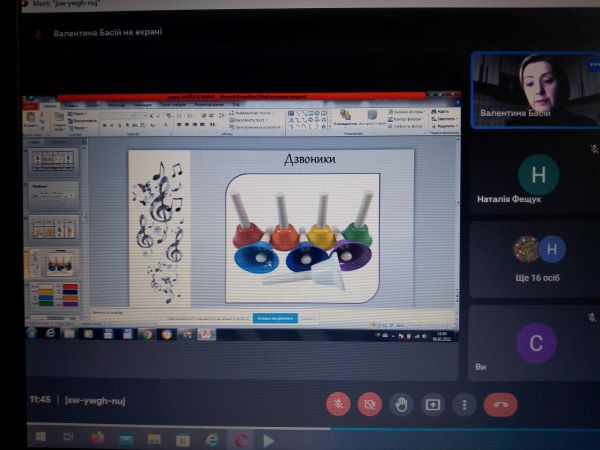Open Chrome in the shared screen taskbar
The image size is (600, 450).
pyautogui.click(x=147, y=334)
